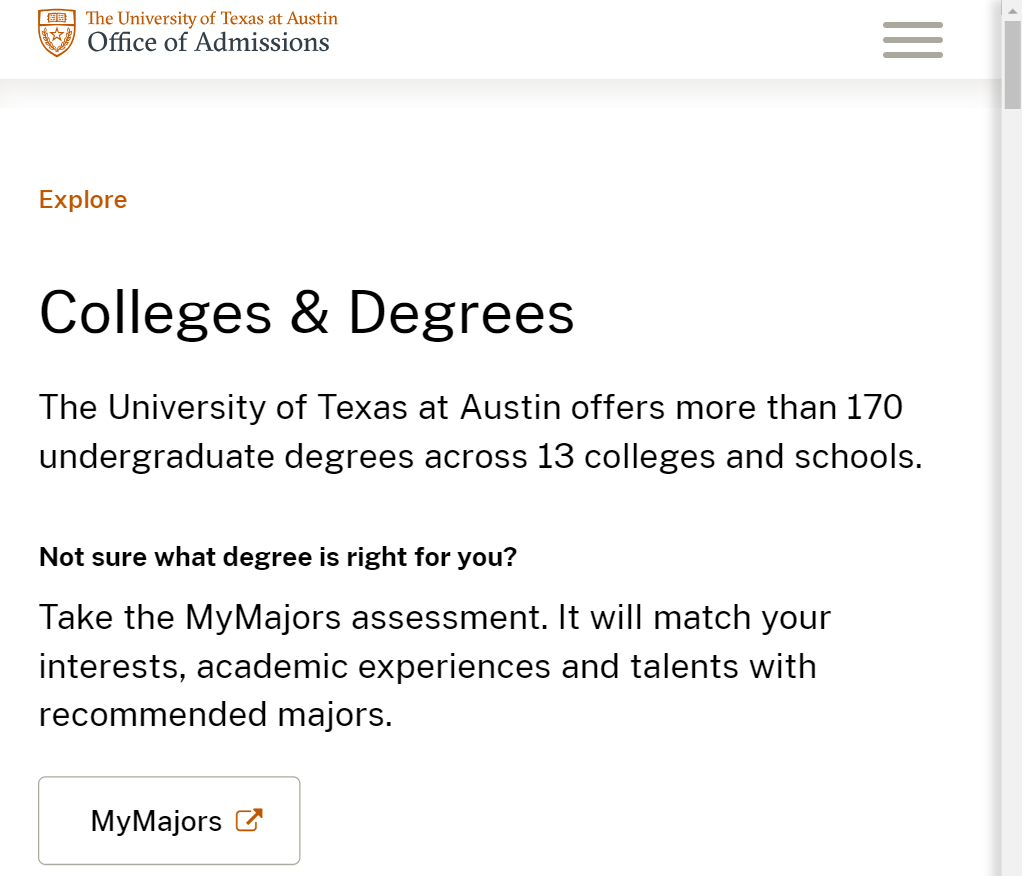Image resolution: width=1022 pixels, height=876 pixels.
Task: Click the text '13 colleges and schools'
Action: (x=728, y=457)
